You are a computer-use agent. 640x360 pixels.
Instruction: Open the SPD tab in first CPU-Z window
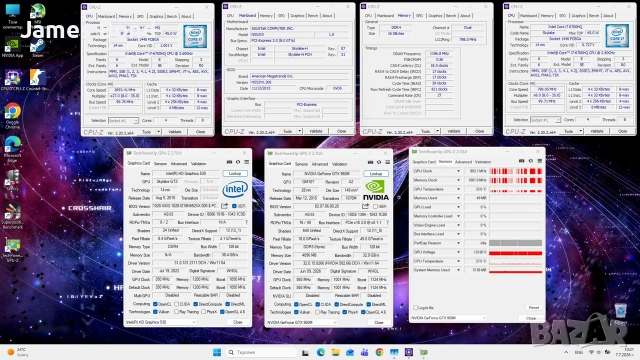point(140,16)
